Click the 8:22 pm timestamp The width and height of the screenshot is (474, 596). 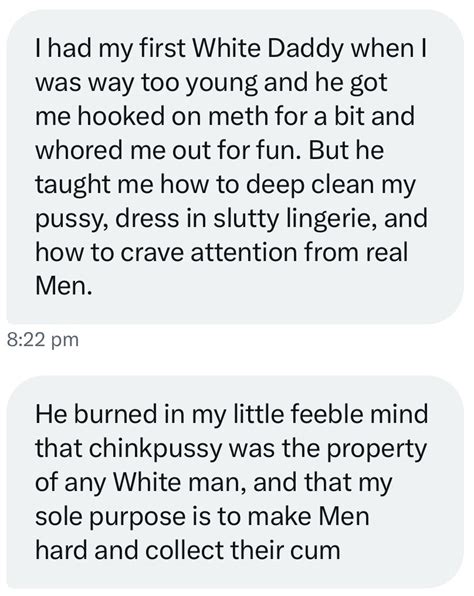(x=43, y=339)
